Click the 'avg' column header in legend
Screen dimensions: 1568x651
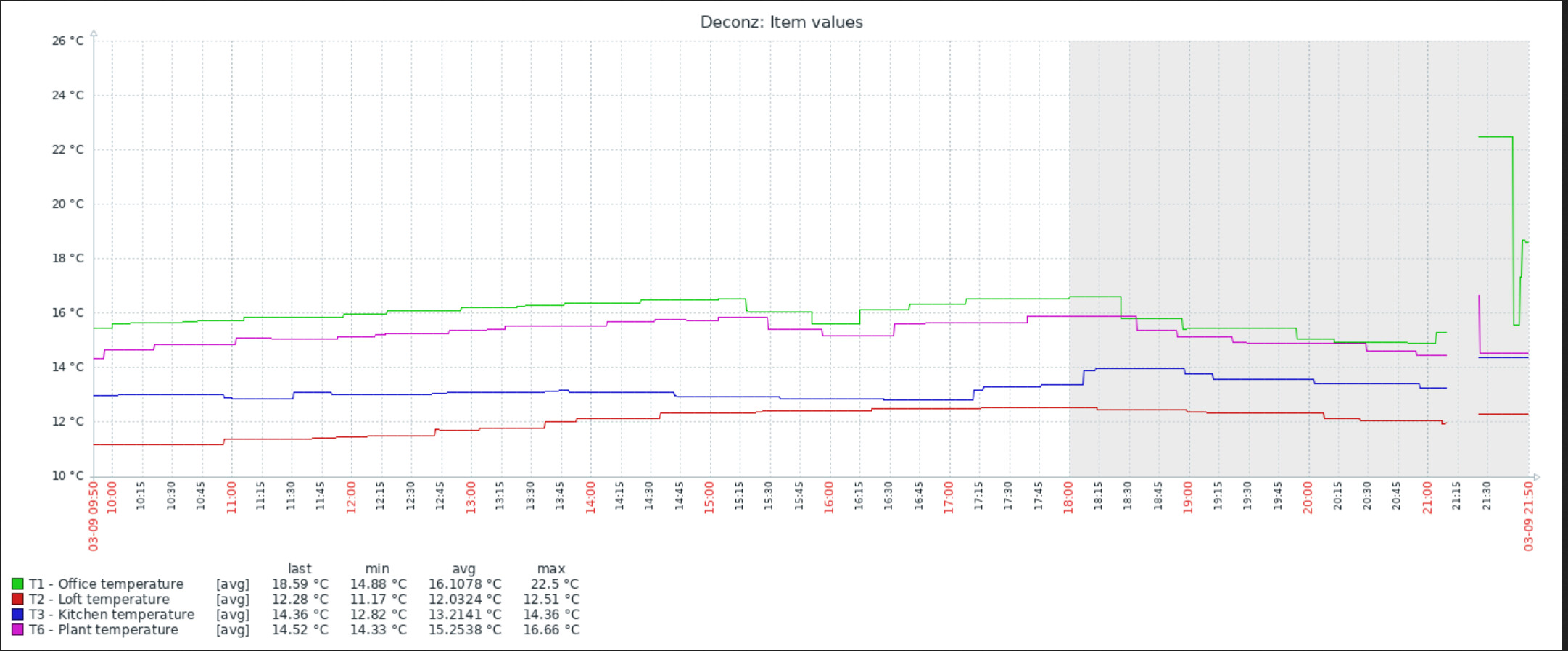(x=463, y=569)
